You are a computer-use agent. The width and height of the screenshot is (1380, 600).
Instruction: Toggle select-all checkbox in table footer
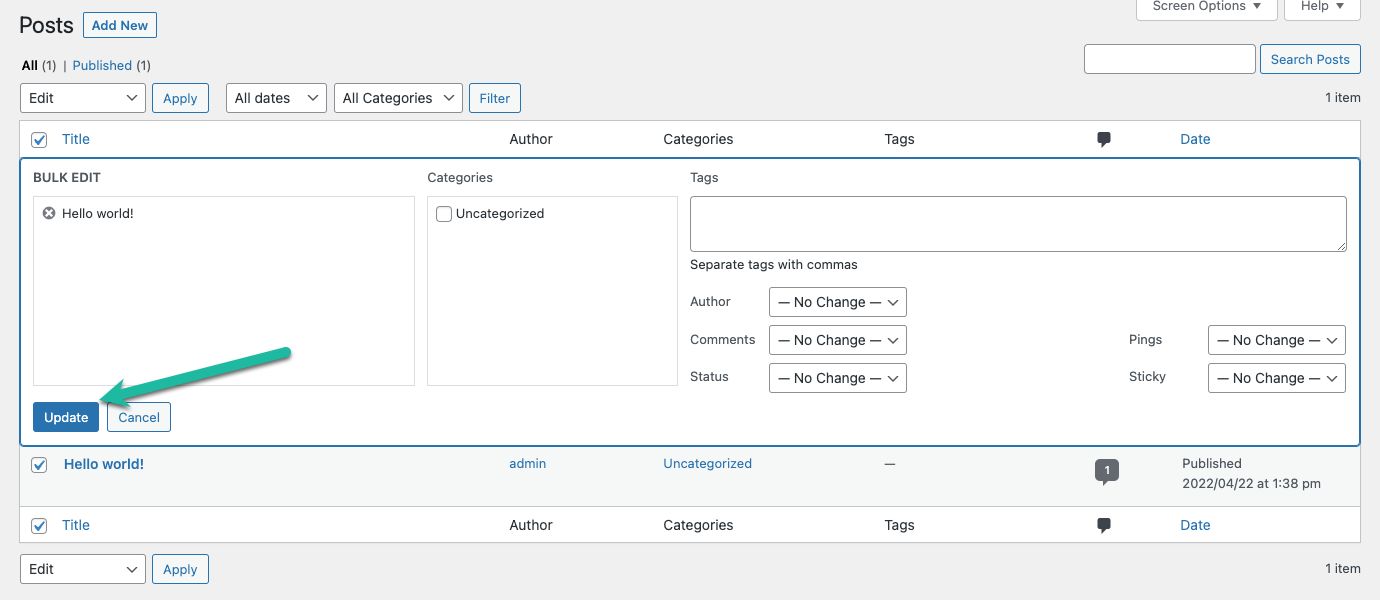(x=39, y=526)
